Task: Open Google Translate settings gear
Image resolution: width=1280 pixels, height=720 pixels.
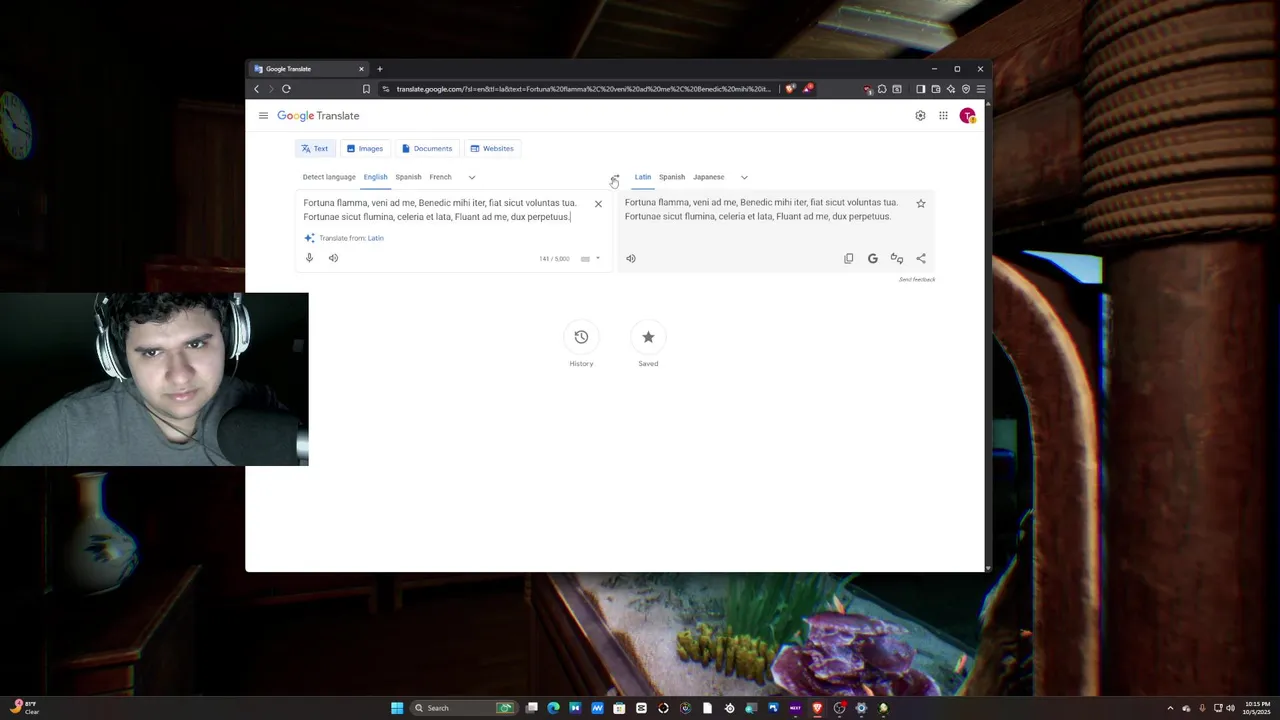Action: [920, 116]
